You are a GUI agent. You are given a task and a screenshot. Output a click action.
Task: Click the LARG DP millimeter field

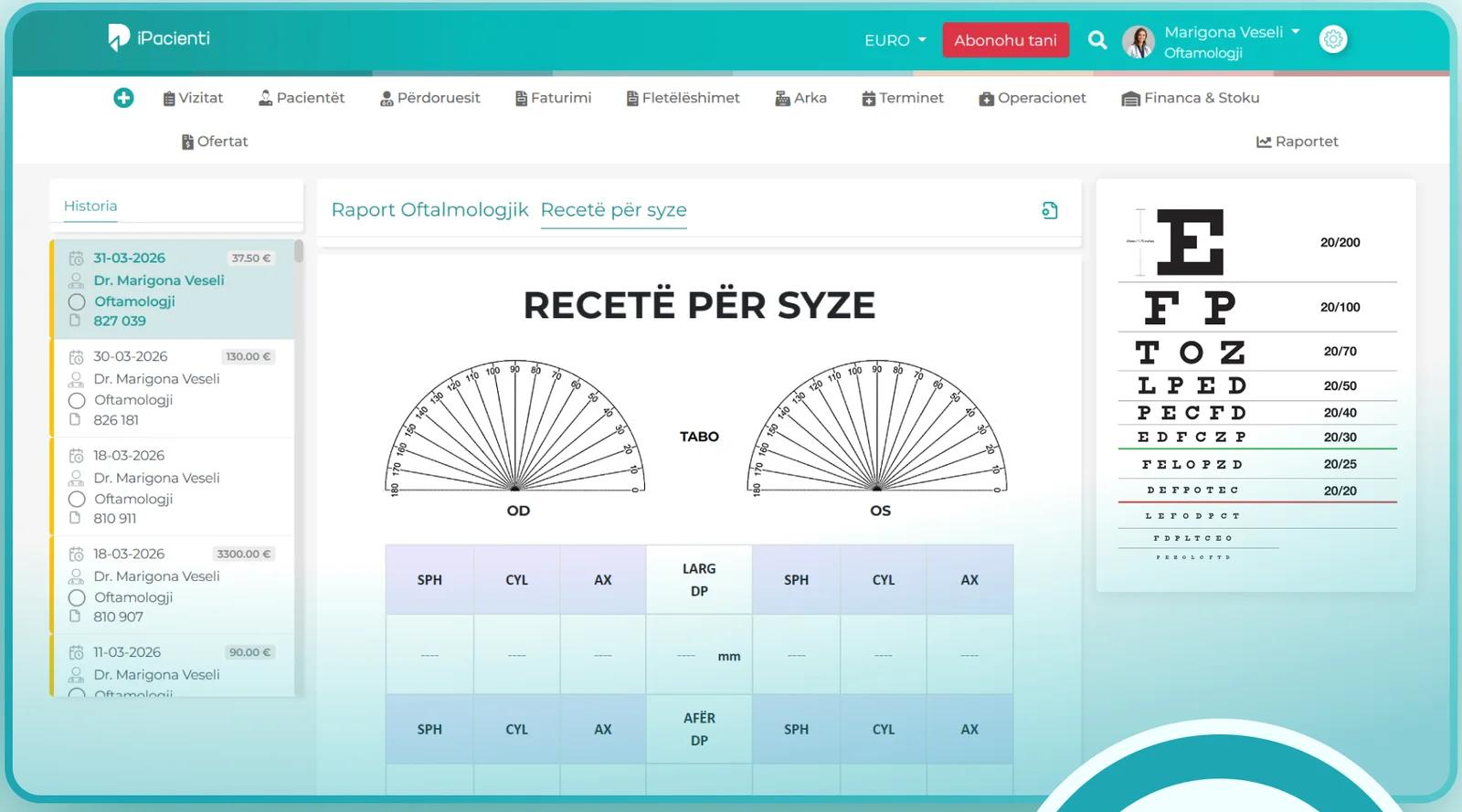click(x=699, y=656)
